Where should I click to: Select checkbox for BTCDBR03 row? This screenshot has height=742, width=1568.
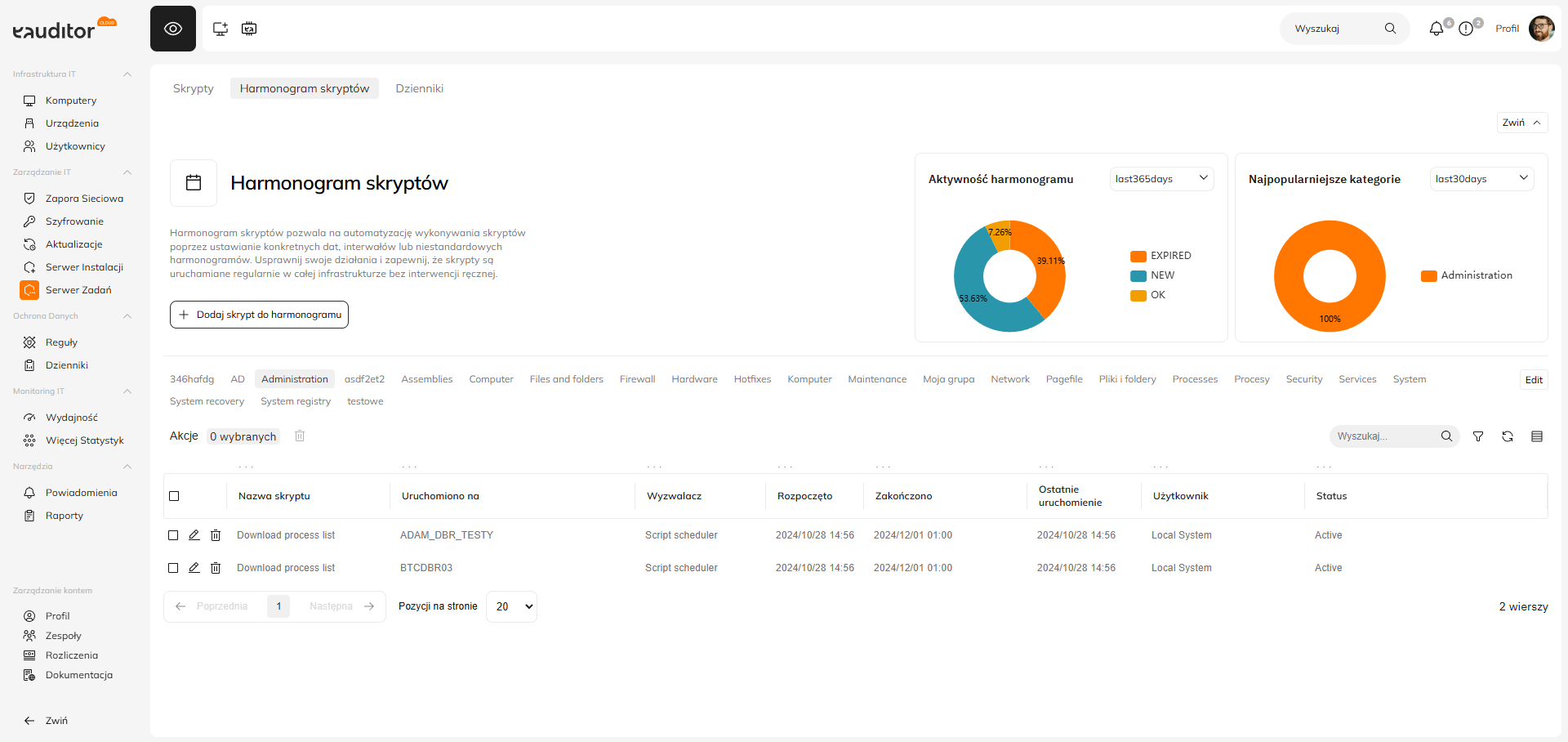tap(173, 568)
